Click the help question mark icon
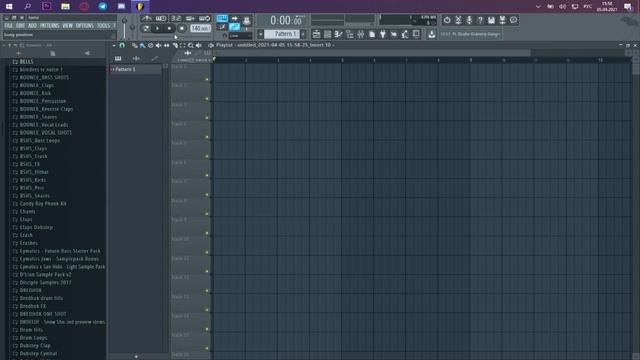 click(480, 20)
